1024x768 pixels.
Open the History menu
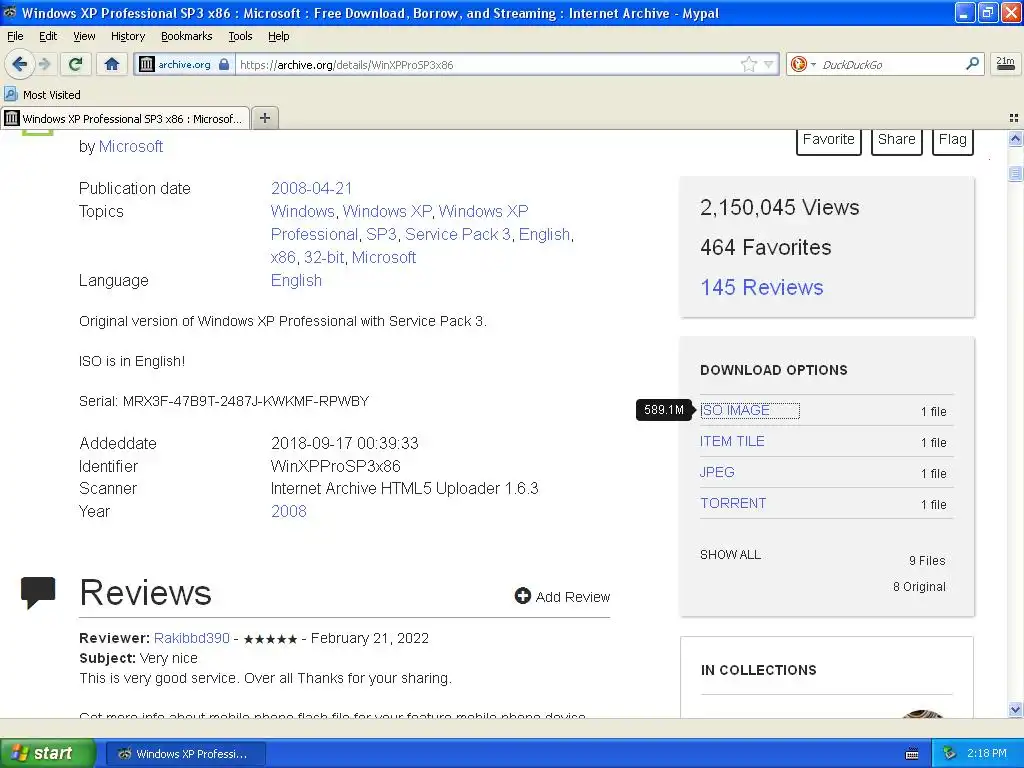pyautogui.click(x=127, y=36)
